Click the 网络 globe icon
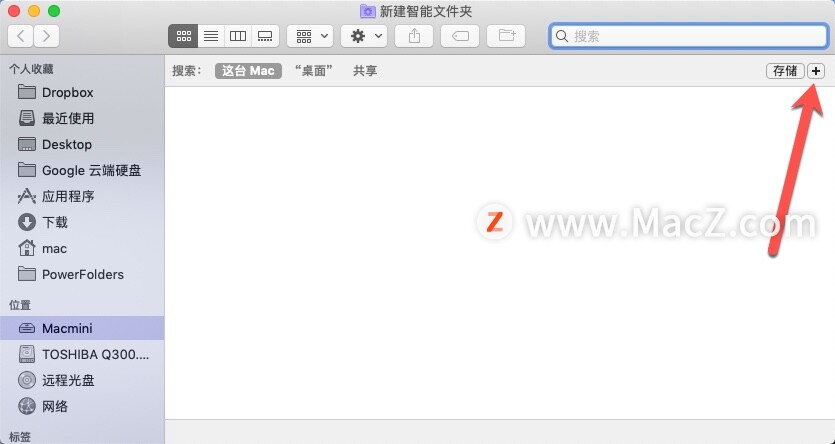835x444 pixels. 27,406
